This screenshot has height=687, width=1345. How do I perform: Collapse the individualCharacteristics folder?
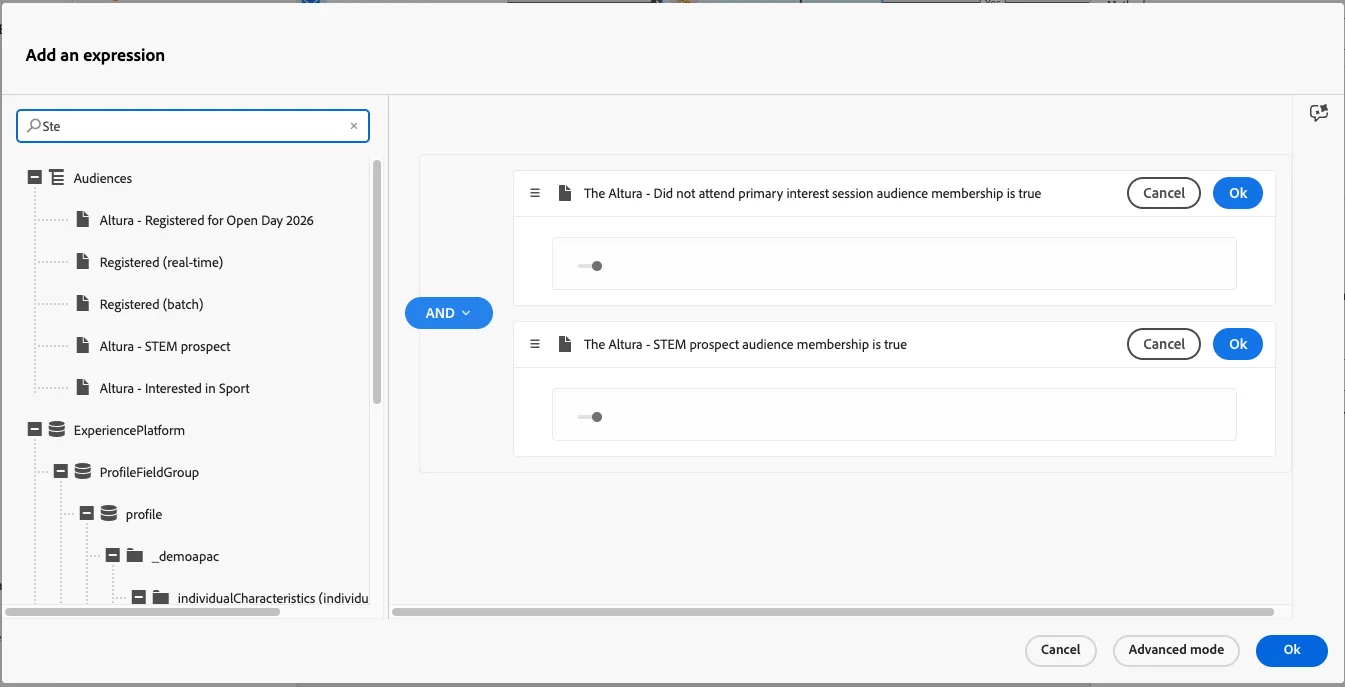tap(139, 598)
